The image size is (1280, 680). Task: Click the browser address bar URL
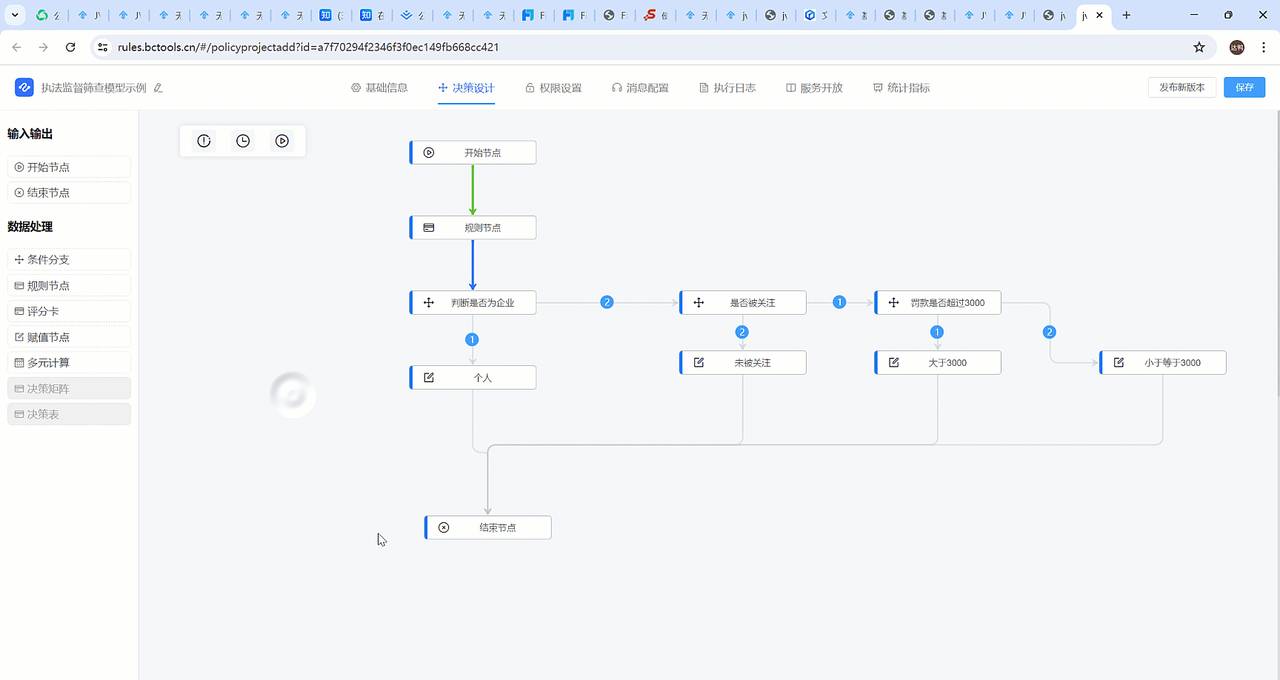(x=308, y=47)
